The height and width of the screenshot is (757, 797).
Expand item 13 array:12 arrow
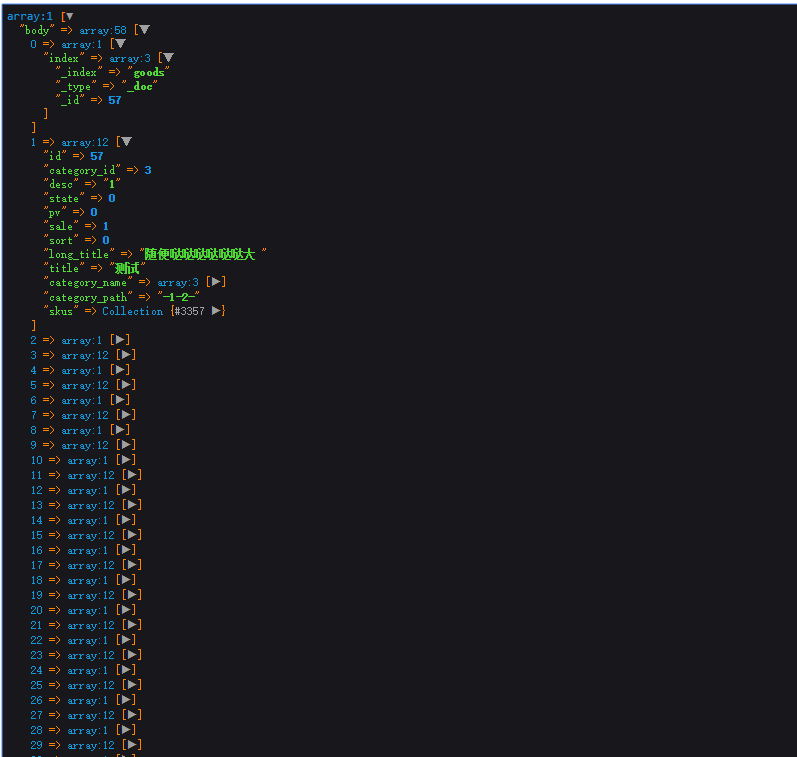coord(133,505)
